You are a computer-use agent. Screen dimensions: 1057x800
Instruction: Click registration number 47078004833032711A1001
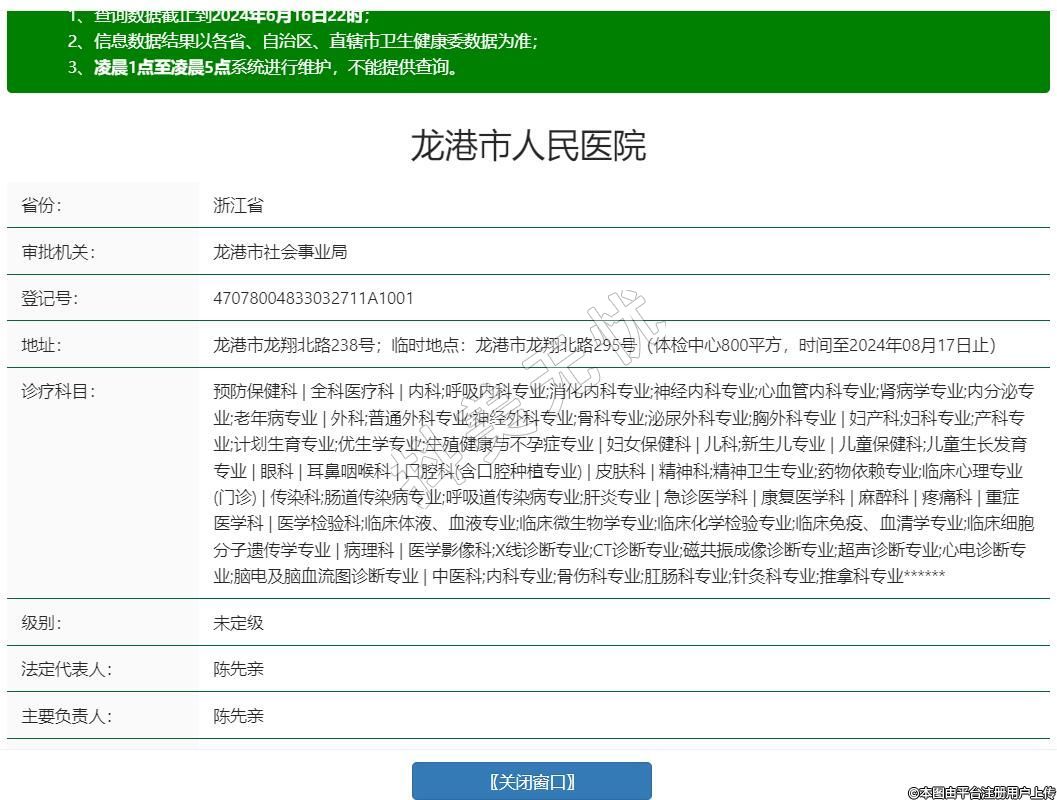point(313,298)
